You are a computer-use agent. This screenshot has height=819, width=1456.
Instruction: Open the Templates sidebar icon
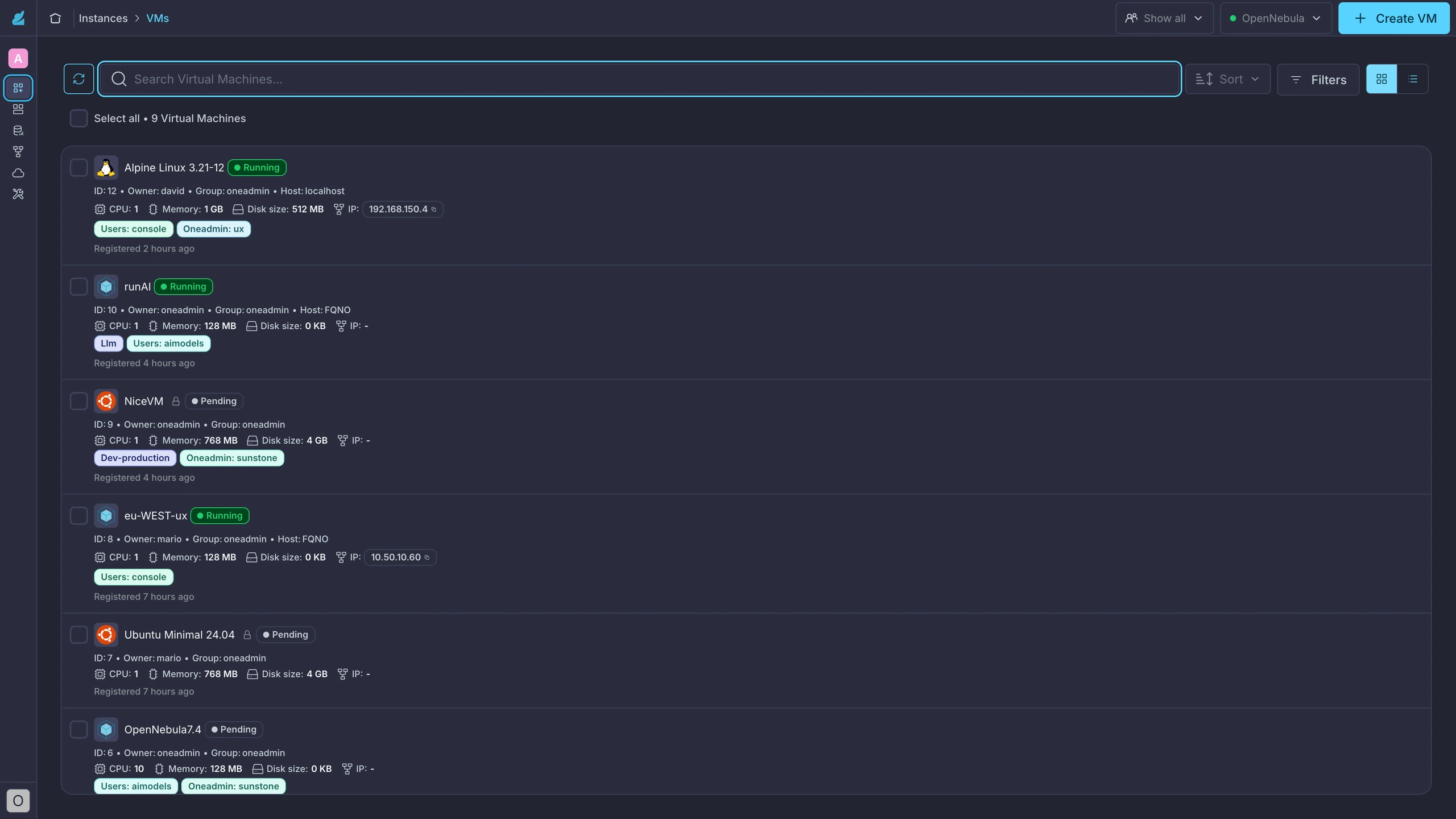18,109
